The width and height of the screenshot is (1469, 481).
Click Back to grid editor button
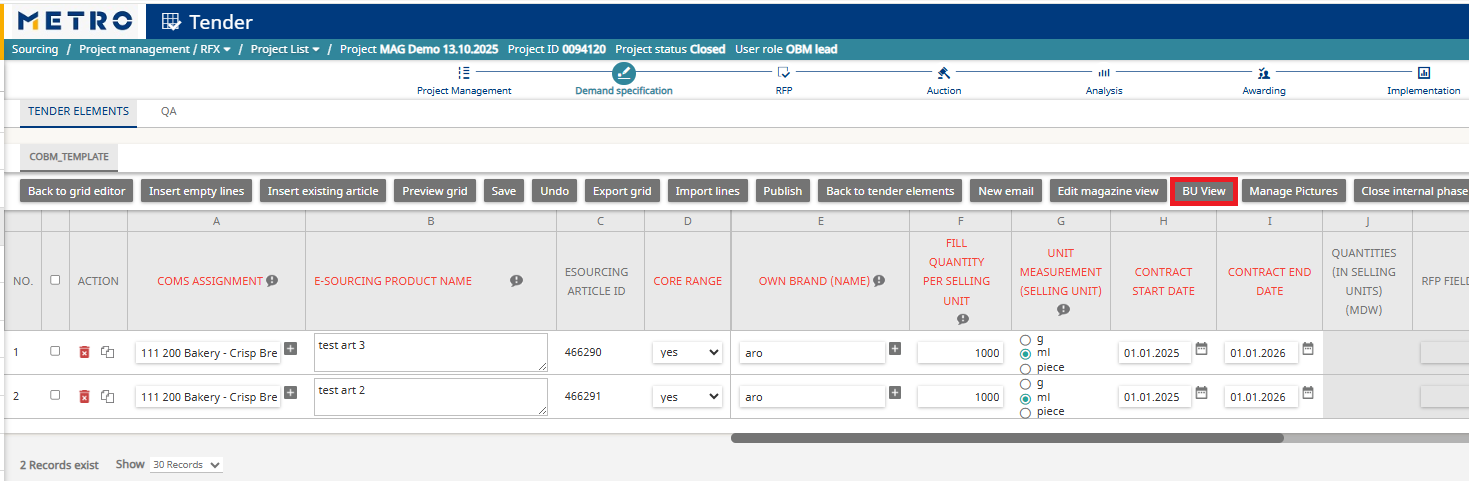pyautogui.click(x=76, y=191)
